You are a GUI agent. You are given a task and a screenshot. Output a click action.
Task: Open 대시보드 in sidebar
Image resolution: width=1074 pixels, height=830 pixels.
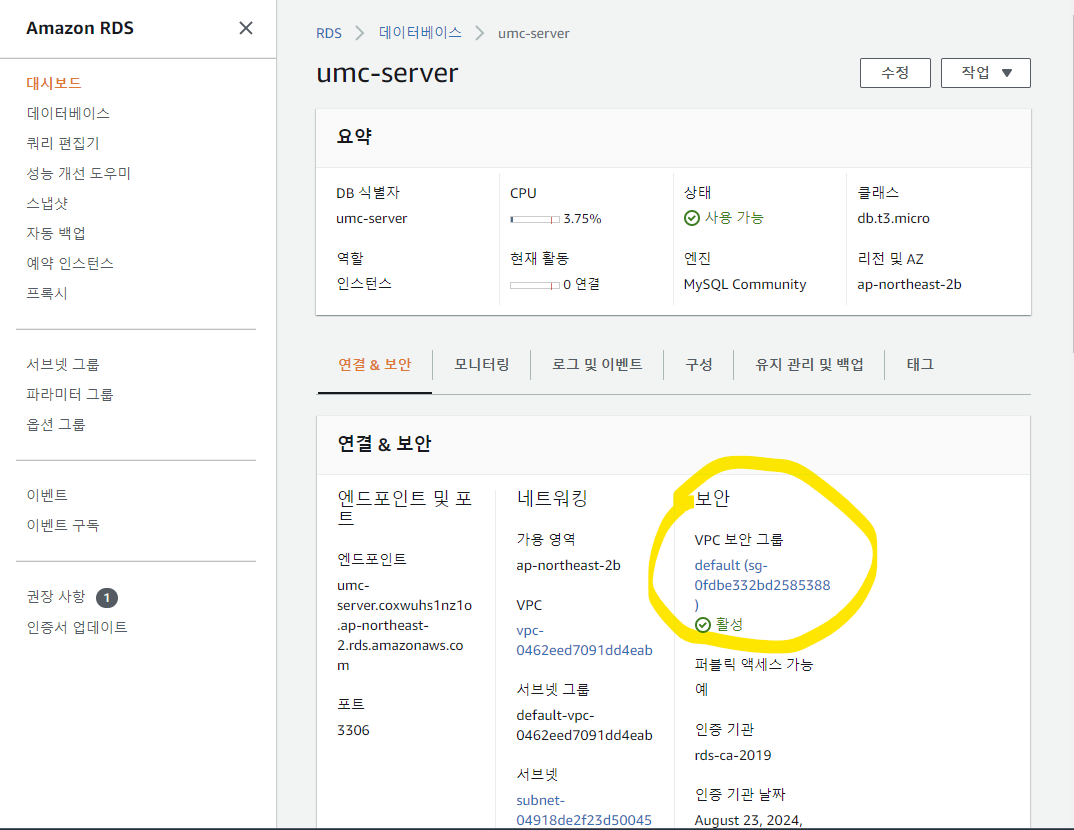click(54, 83)
